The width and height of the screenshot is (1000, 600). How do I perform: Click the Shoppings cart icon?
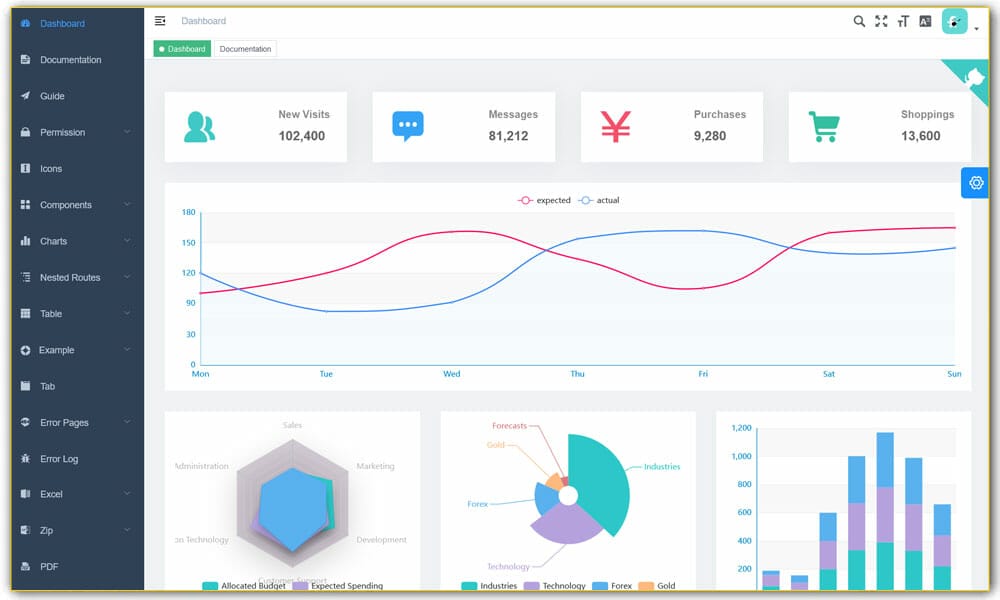(822, 125)
